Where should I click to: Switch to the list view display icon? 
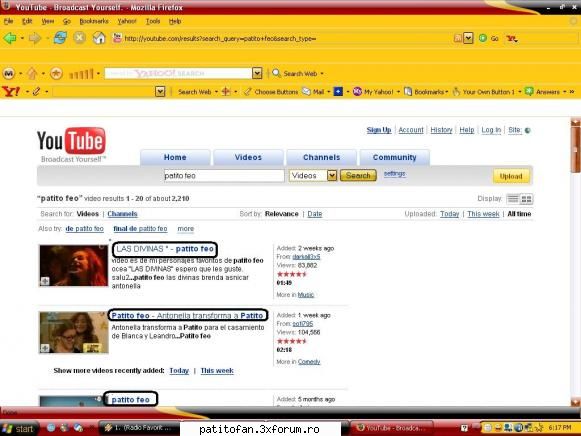point(513,199)
